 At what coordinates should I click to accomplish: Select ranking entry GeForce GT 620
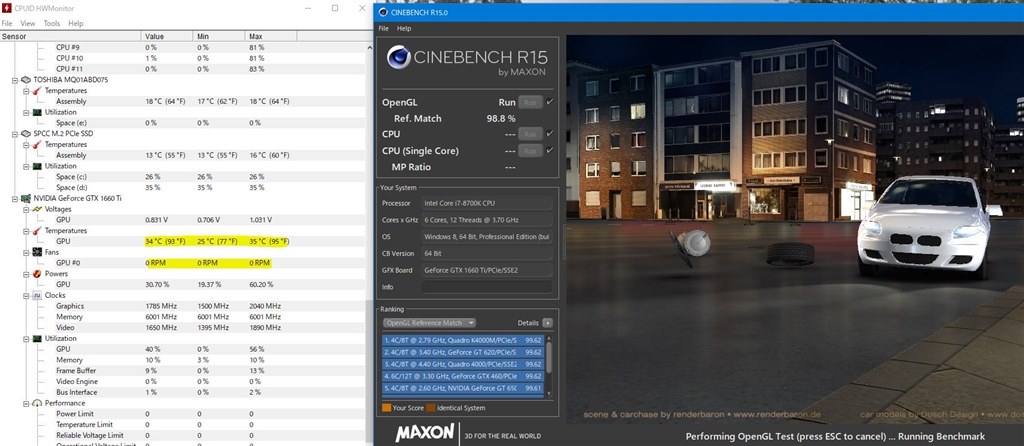coord(463,352)
